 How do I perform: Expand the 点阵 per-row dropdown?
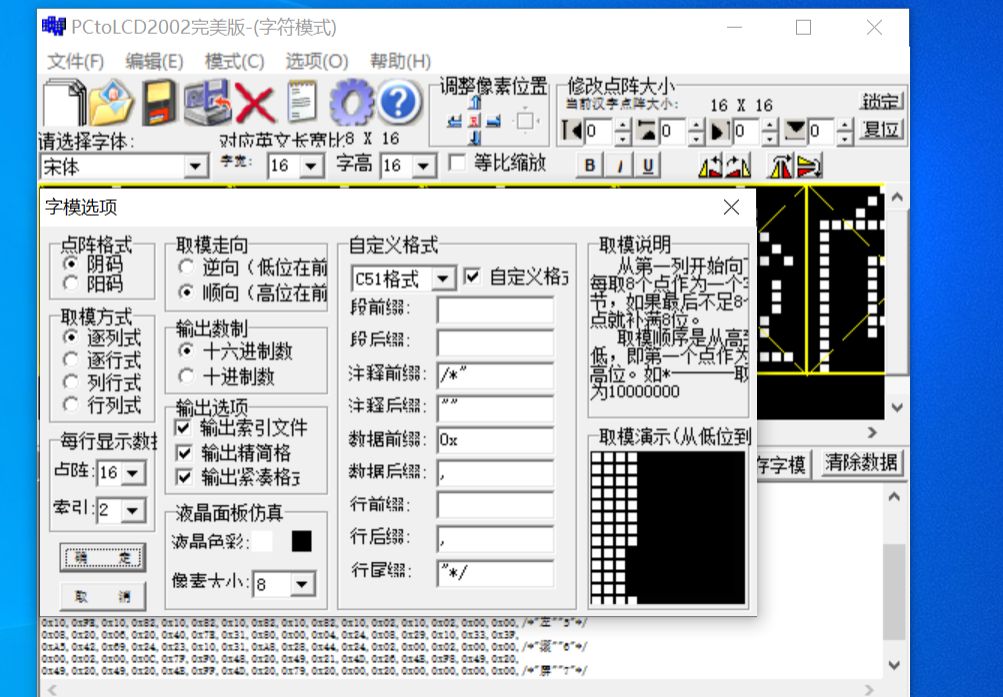[132, 473]
